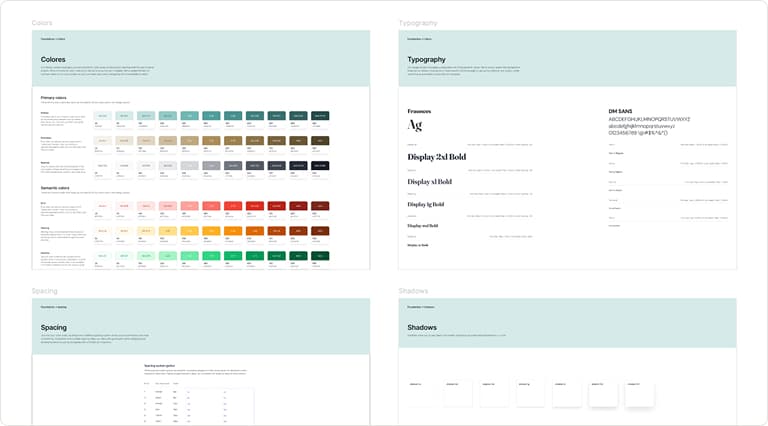
Task: Click the bold 'Spacing' heading in the banner
Action: pos(53,328)
